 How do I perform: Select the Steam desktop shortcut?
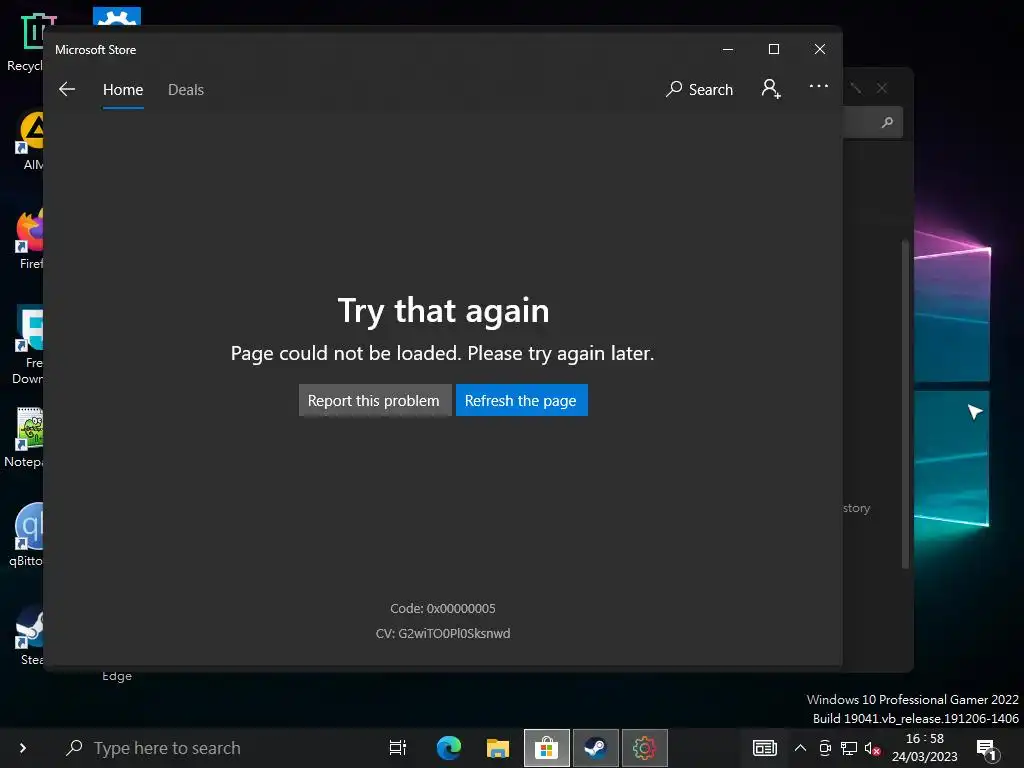pyautogui.click(x=30, y=635)
